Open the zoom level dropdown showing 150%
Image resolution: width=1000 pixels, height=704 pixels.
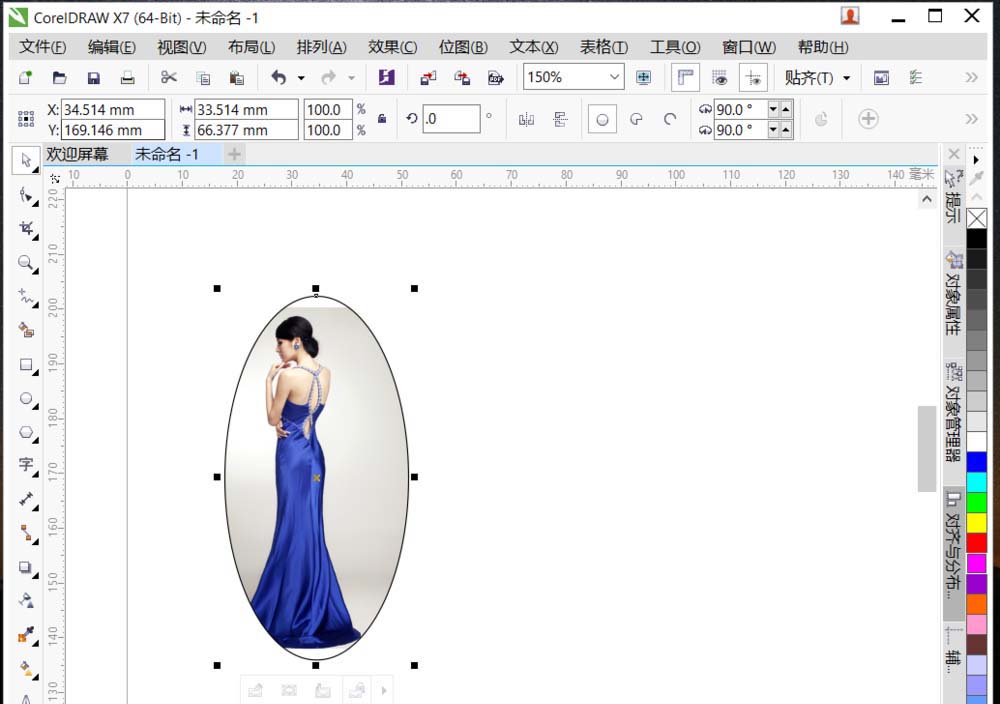pos(614,77)
